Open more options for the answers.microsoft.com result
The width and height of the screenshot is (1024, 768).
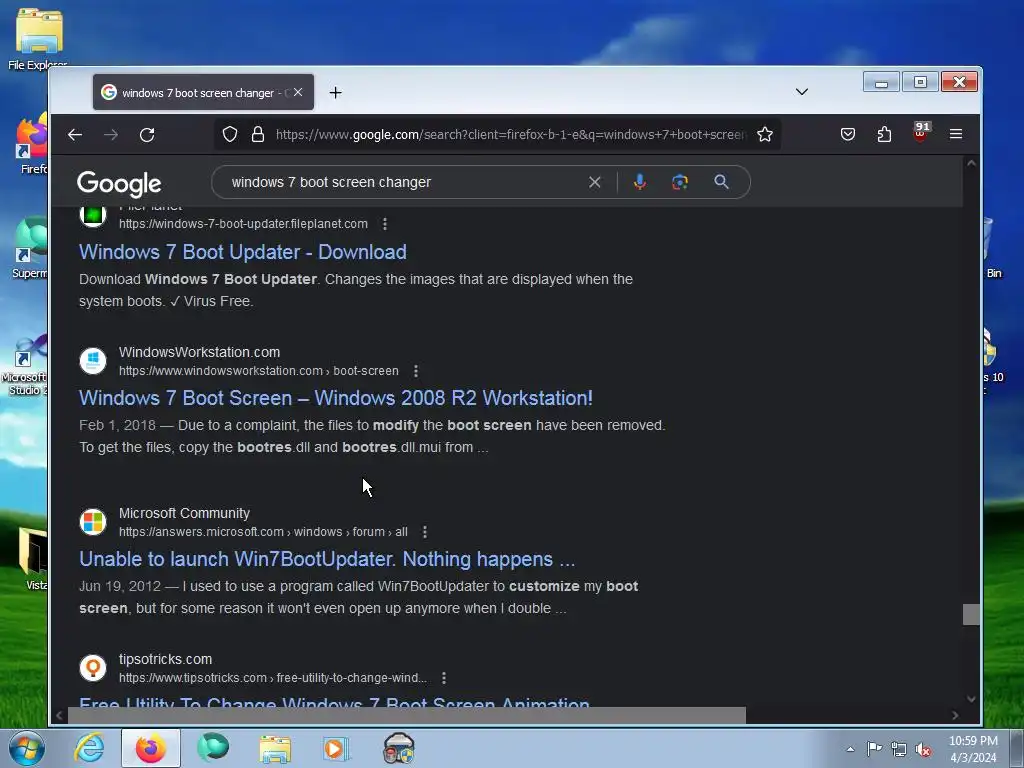pyautogui.click(x=425, y=532)
